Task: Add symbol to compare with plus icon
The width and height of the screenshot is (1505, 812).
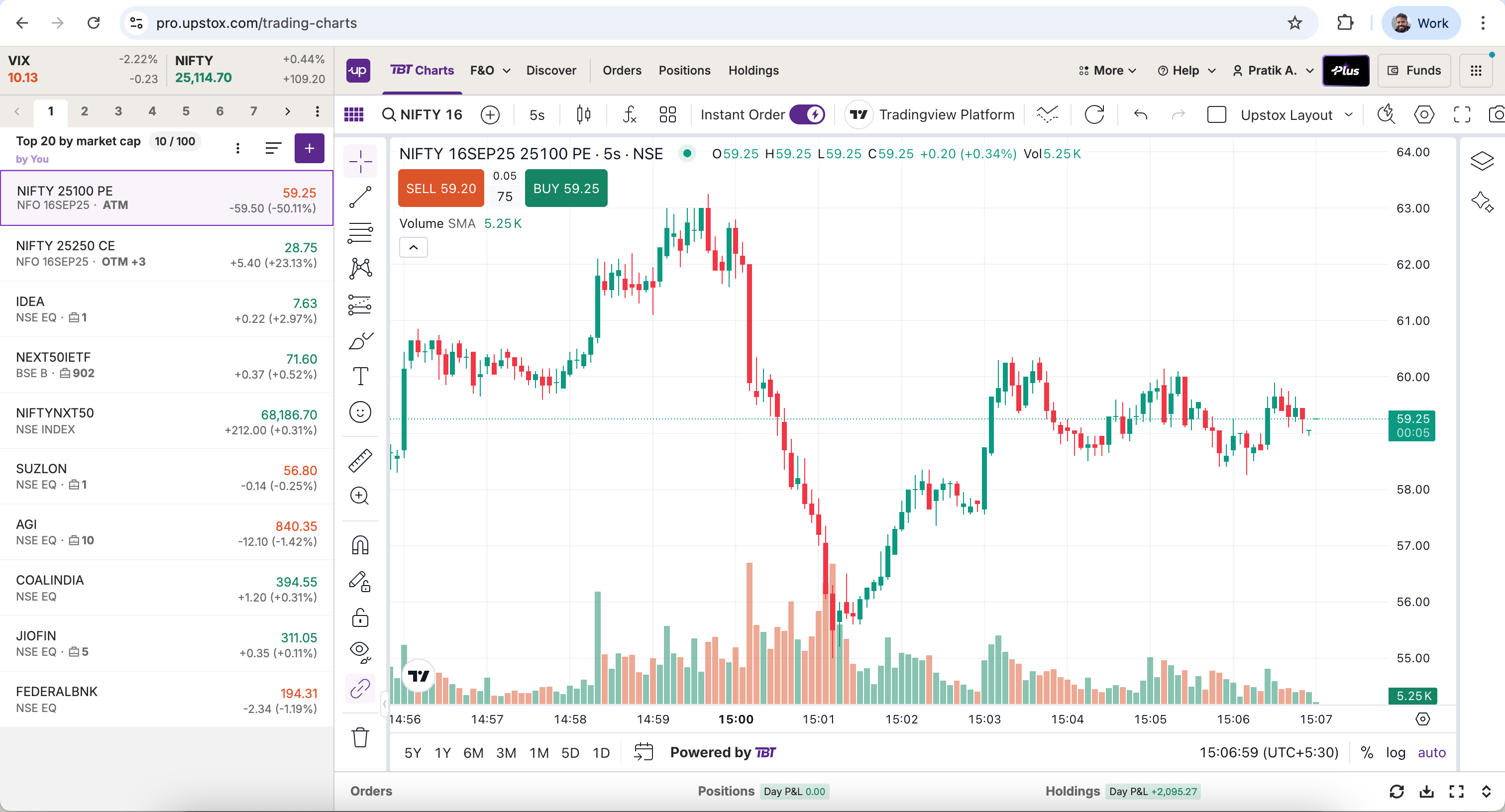Action: (490, 114)
